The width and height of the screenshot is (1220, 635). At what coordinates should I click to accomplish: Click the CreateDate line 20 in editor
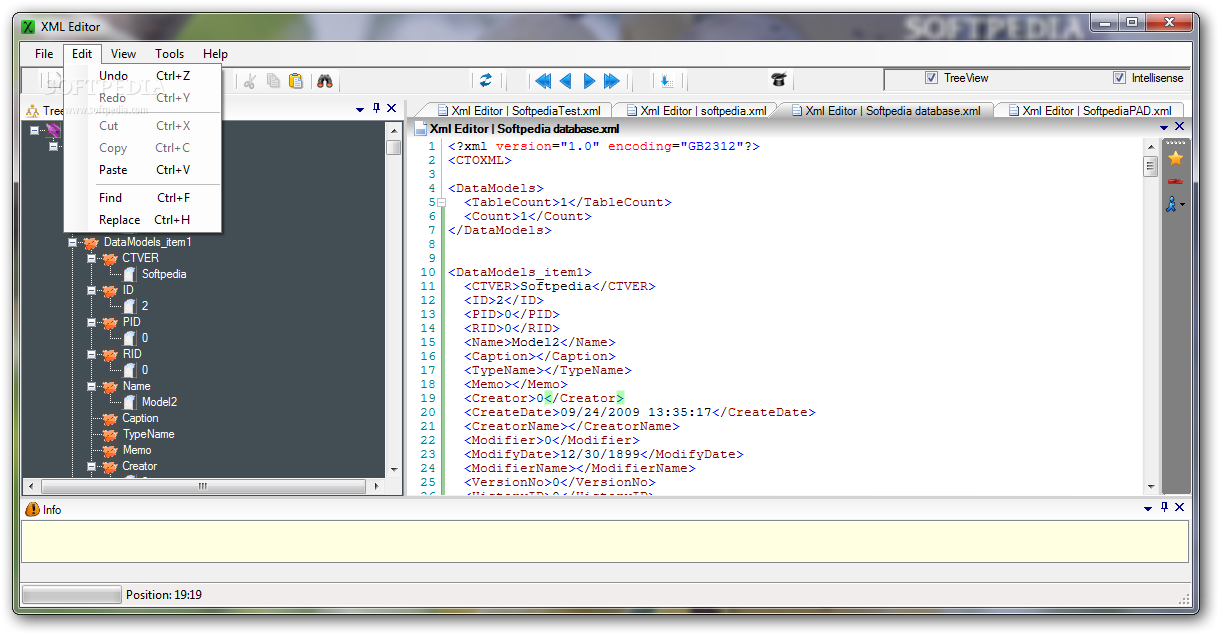tap(632, 412)
